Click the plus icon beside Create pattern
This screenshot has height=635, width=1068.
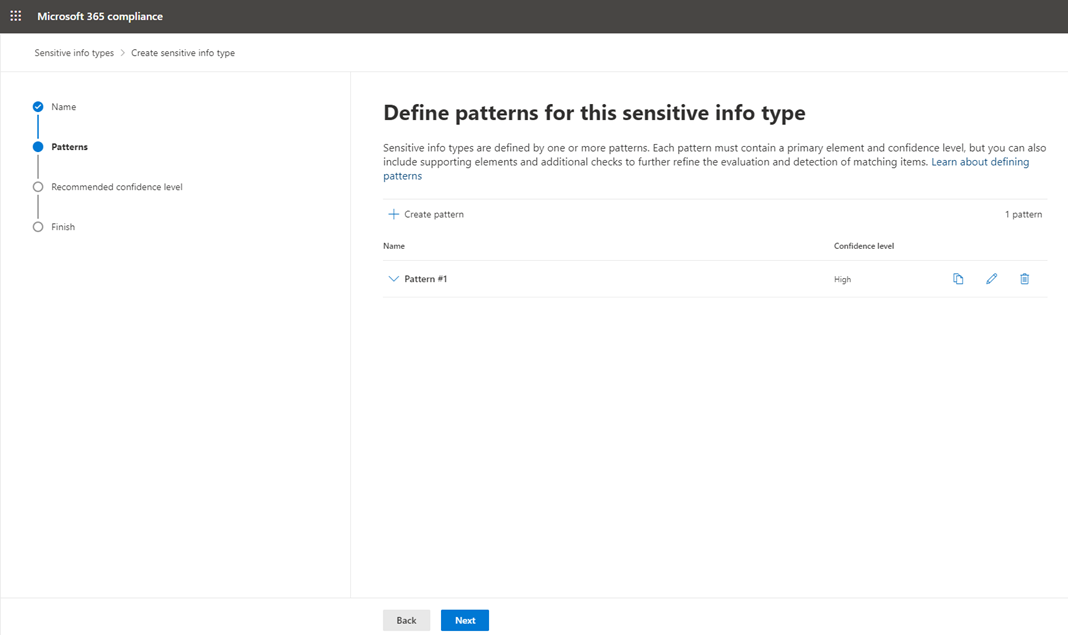tap(393, 214)
